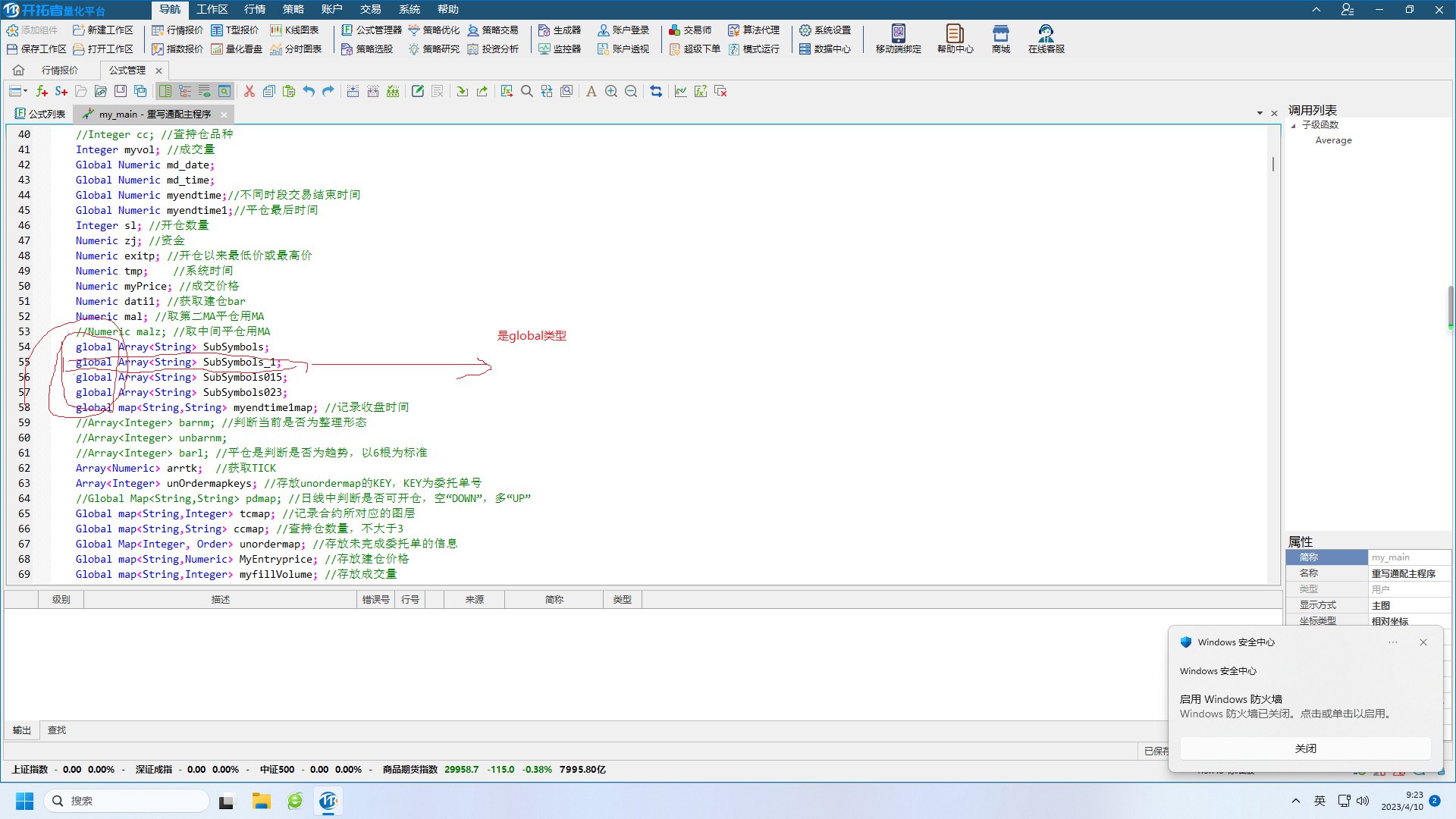Undo last edit with the undo arrow
This screenshot has height=819, width=1456.
[x=309, y=91]
